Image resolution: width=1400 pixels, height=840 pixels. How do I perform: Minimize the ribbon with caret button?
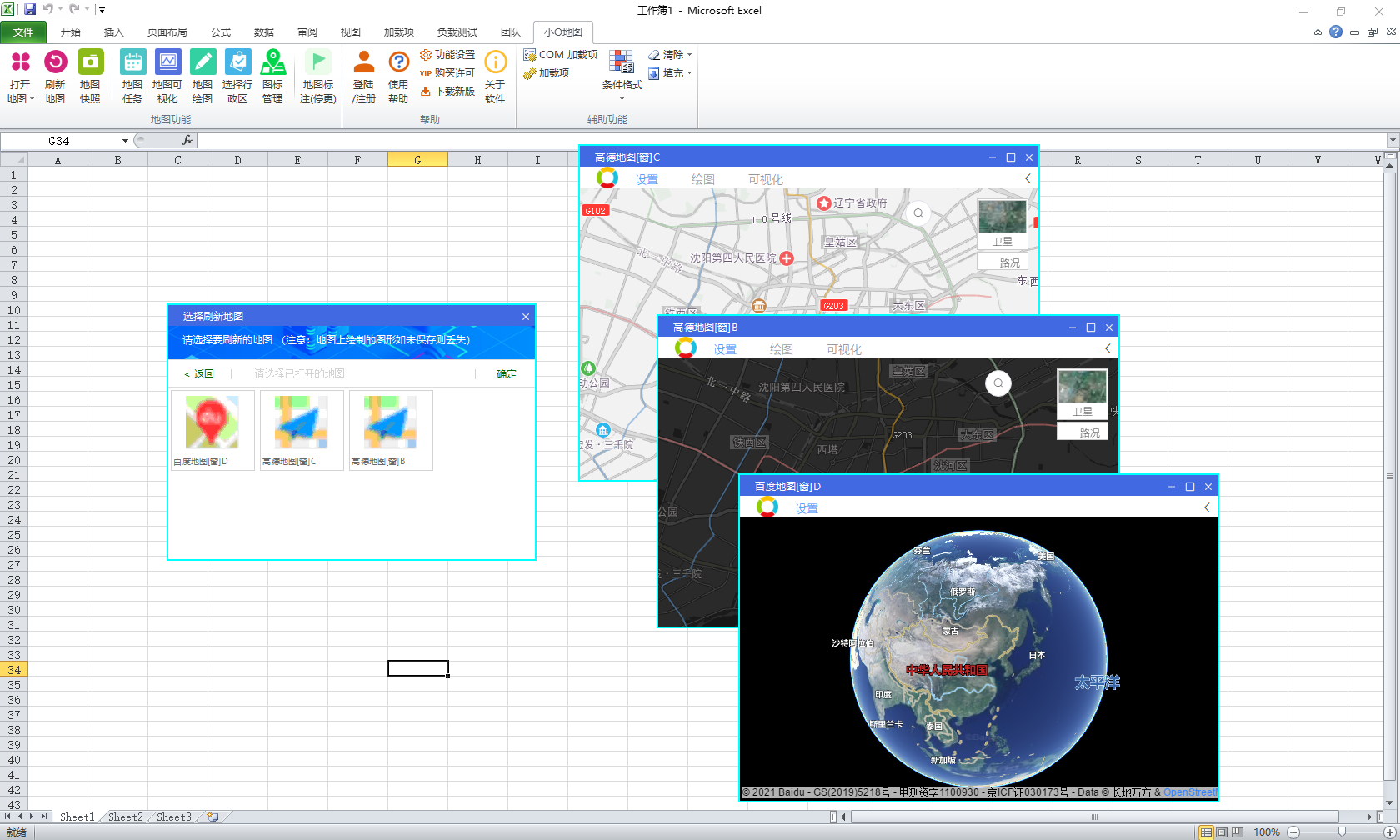[1317, 32]
